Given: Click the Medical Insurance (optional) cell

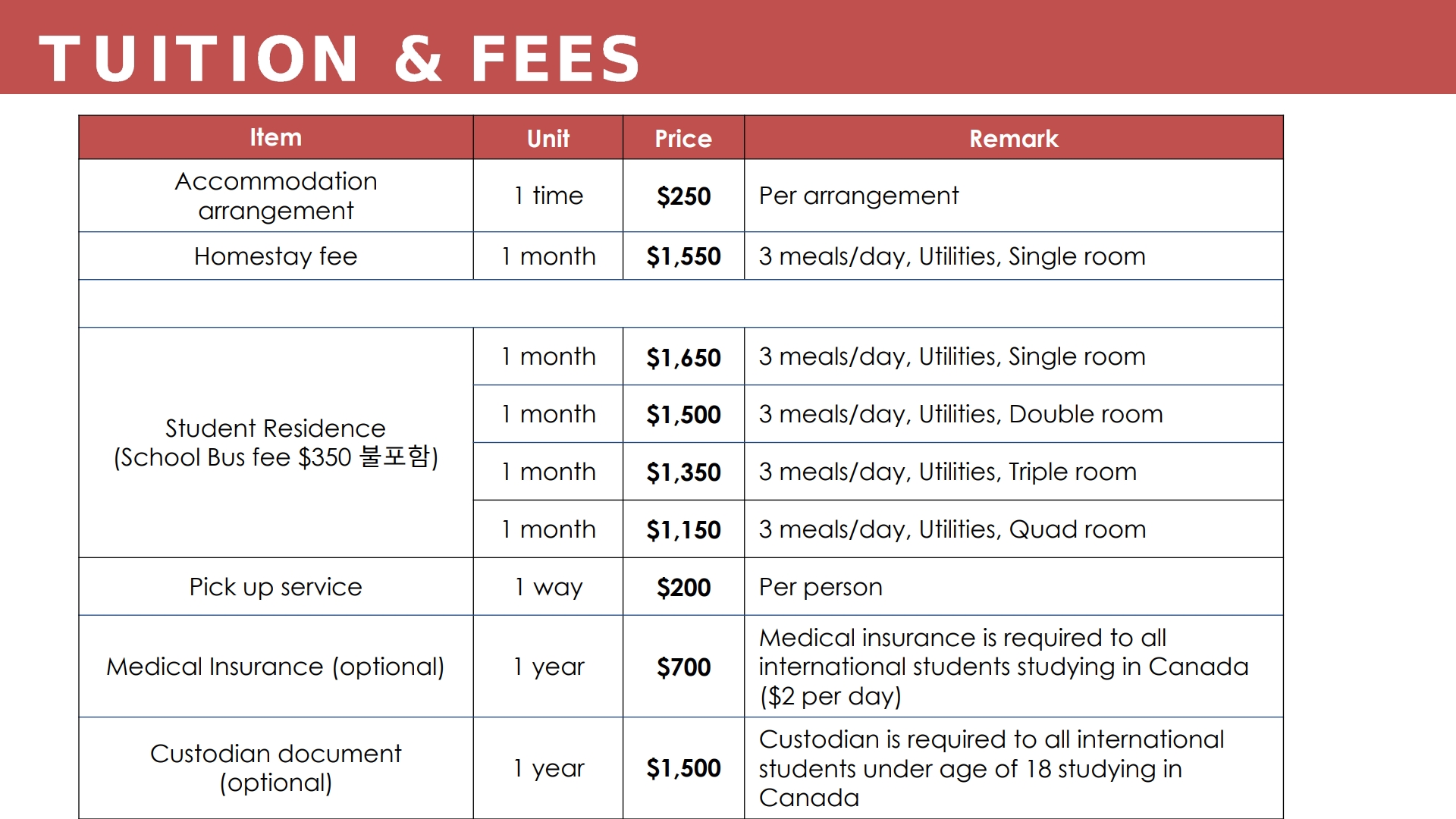Looking at the screenshot, I should (x=276, y=667).
